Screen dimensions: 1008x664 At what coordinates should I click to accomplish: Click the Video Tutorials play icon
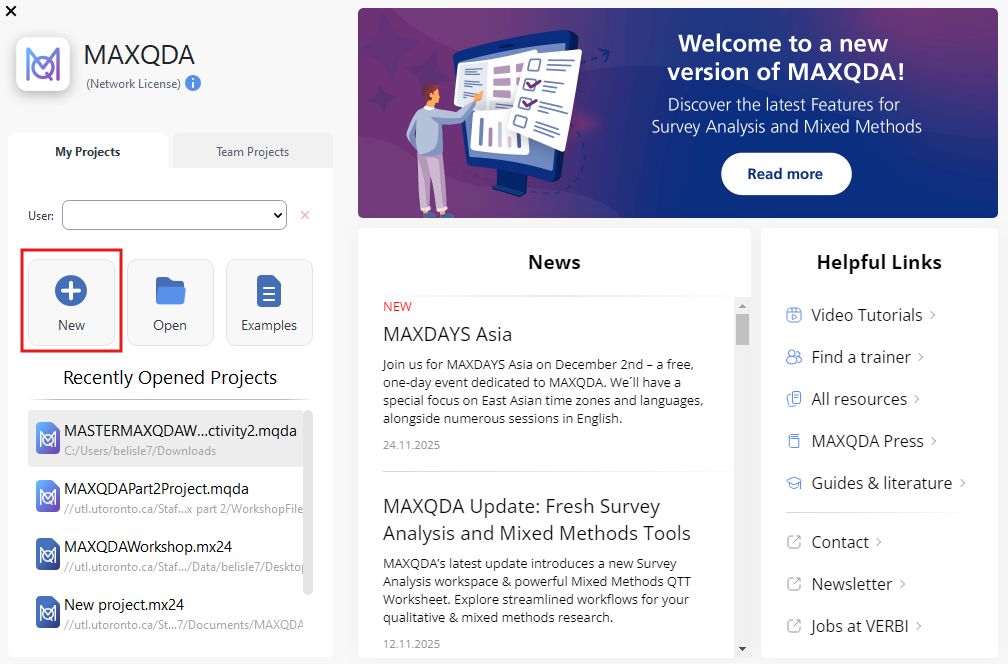[x=794, y=315]
